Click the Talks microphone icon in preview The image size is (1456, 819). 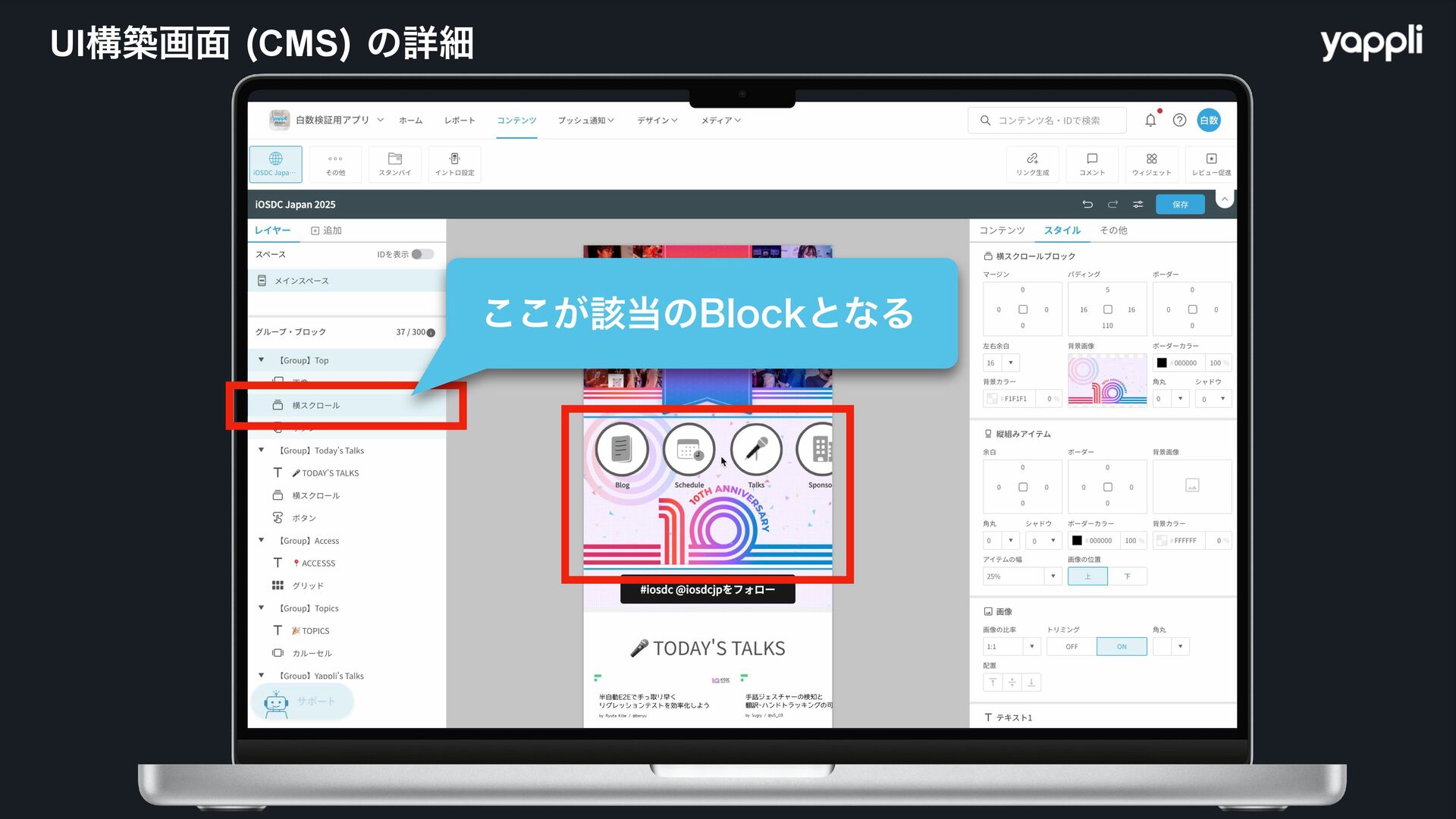click(x=756, y=450)
